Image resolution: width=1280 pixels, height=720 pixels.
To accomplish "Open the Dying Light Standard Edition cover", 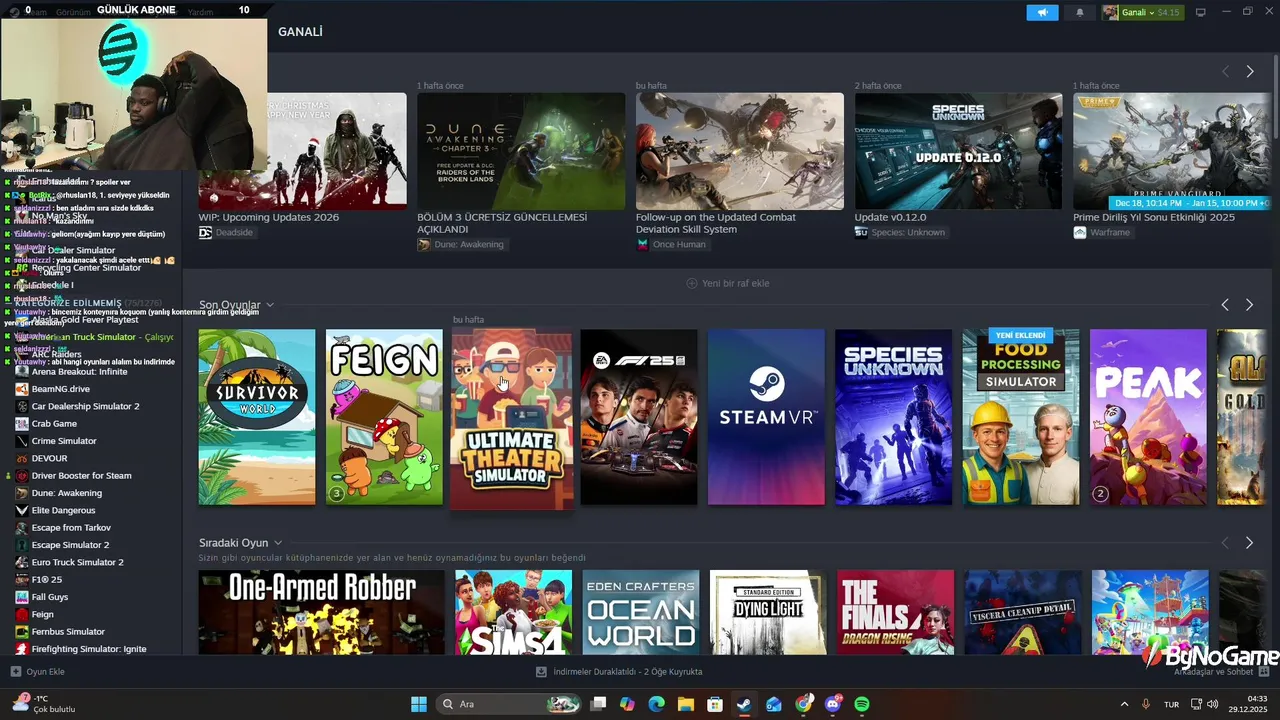I will point(768,612).
